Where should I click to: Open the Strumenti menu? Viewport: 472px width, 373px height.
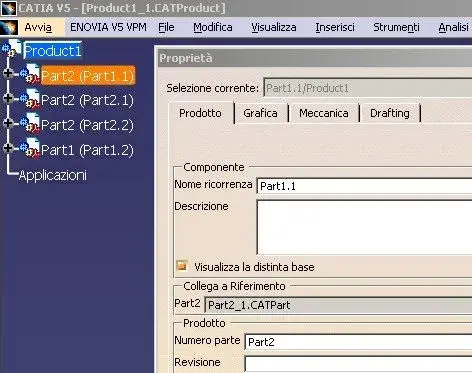pos(396,27)
